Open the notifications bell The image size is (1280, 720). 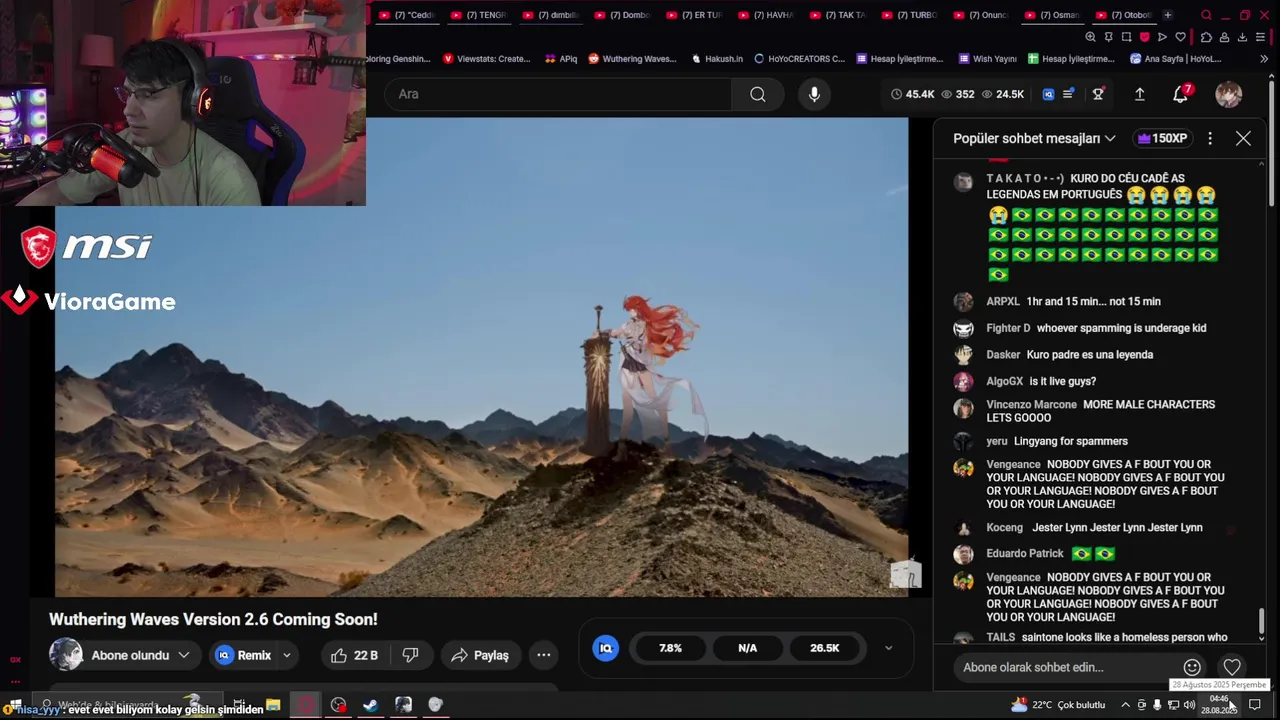(x=1181, y=94)
